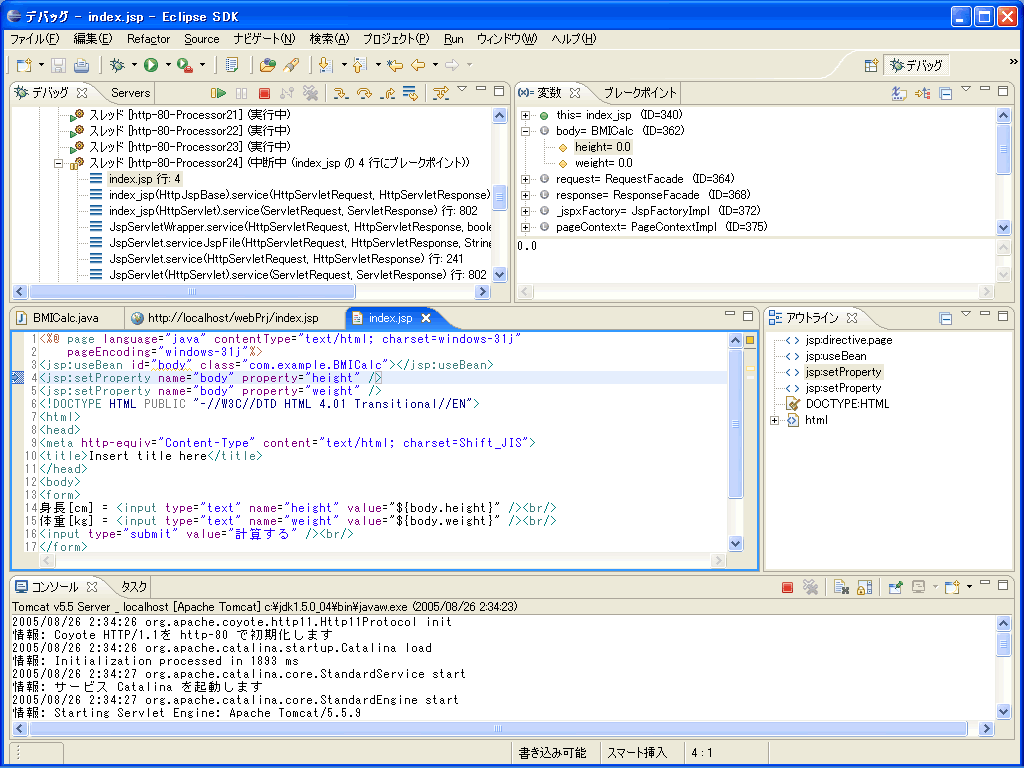Collapse All entries in Variables view
The image size is (1024, 768).
(x=945, y=91)
